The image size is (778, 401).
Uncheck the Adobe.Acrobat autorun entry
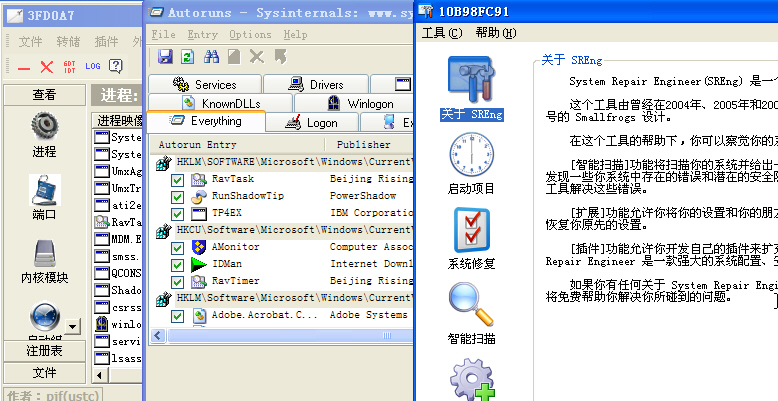(x=177, y=316)
